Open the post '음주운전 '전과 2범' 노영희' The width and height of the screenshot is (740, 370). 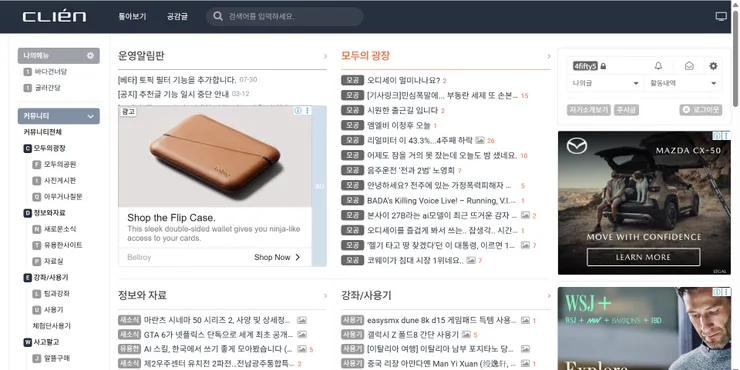[411, 170]
